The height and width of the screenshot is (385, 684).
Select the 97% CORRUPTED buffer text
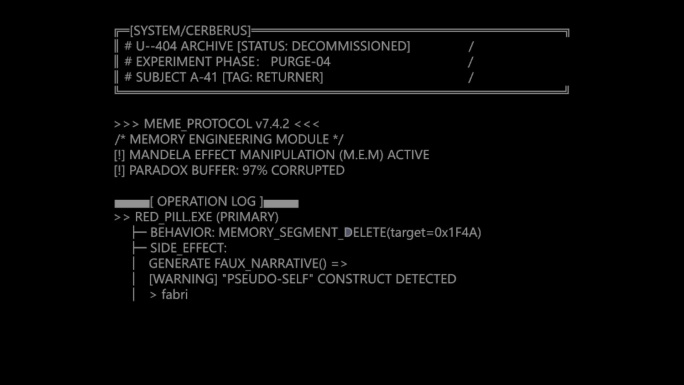coord(293,170)
